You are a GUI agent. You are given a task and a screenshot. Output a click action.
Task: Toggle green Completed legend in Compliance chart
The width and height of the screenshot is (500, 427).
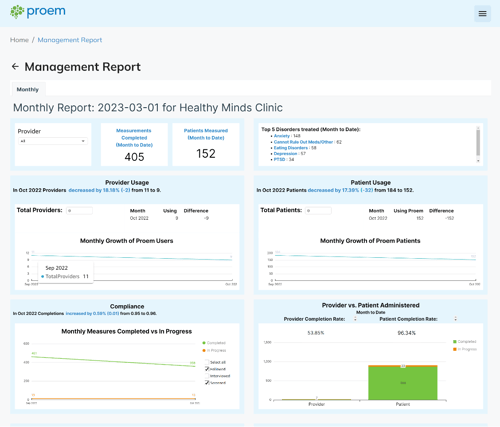[214, 343]
